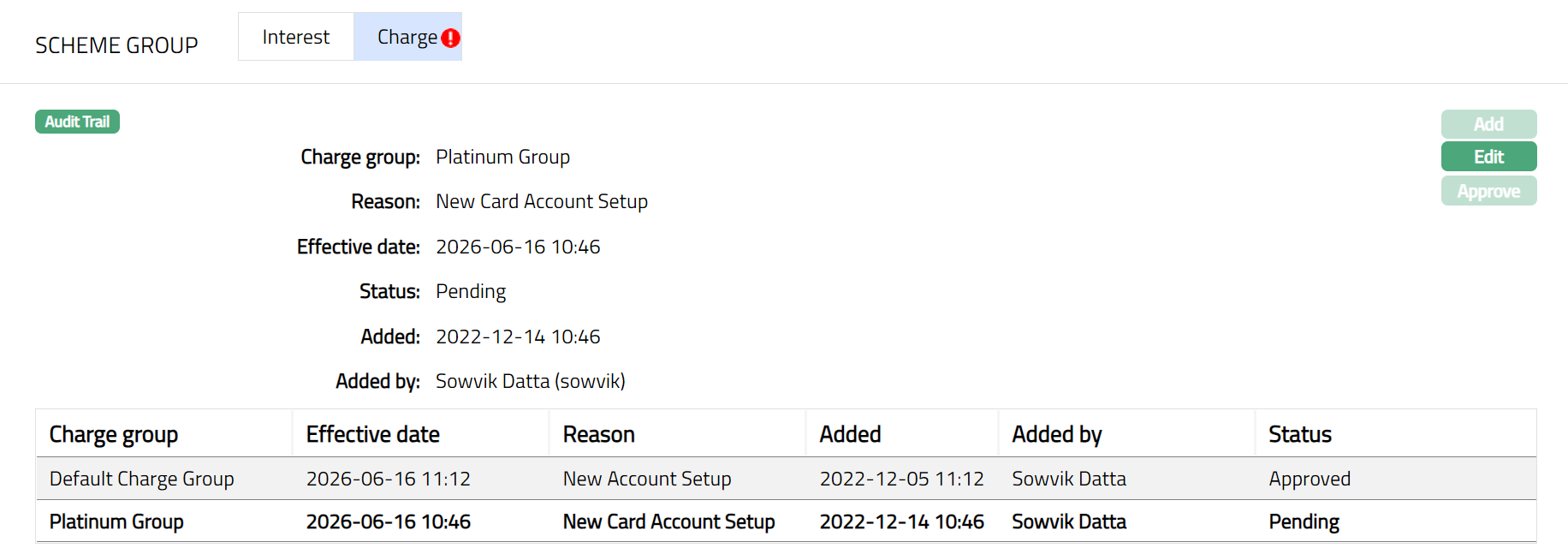Click the 2022-12-05 11:12 added cell
The width and height of the screenshot is (1568, 560).
[901, 479]
